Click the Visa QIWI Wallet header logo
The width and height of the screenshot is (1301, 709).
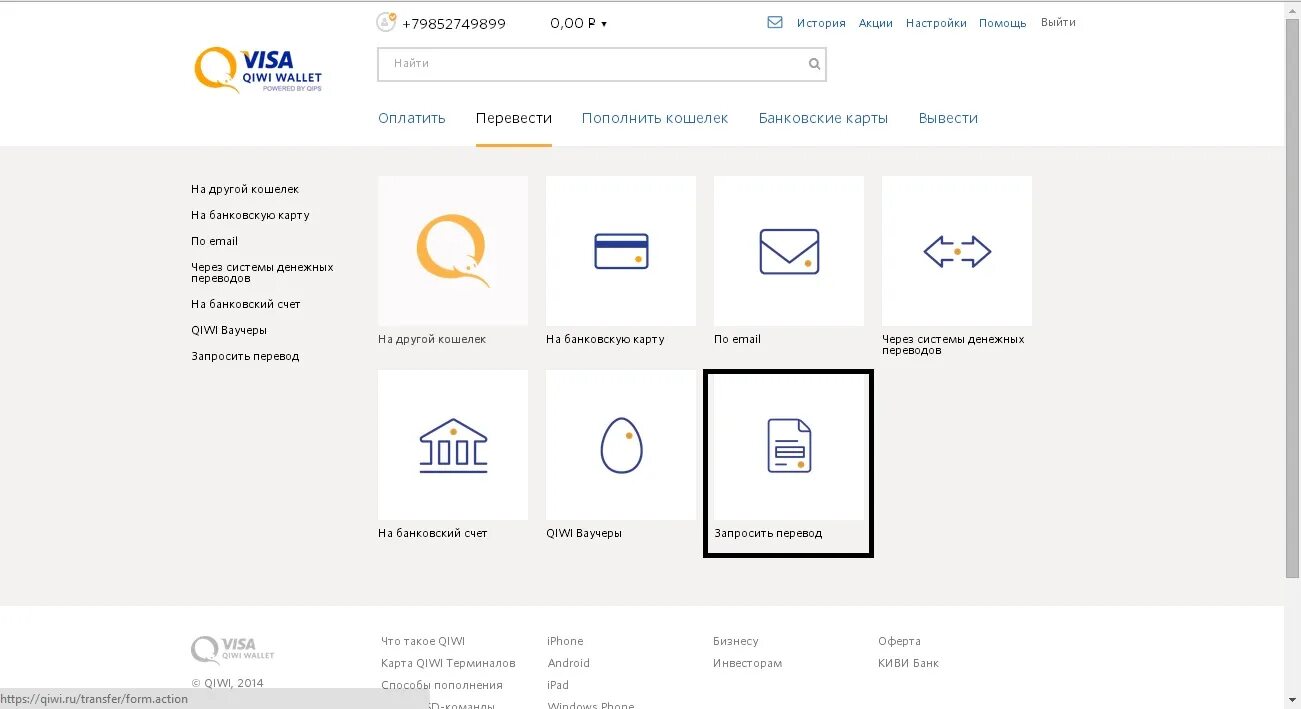(x=258, y=70)
